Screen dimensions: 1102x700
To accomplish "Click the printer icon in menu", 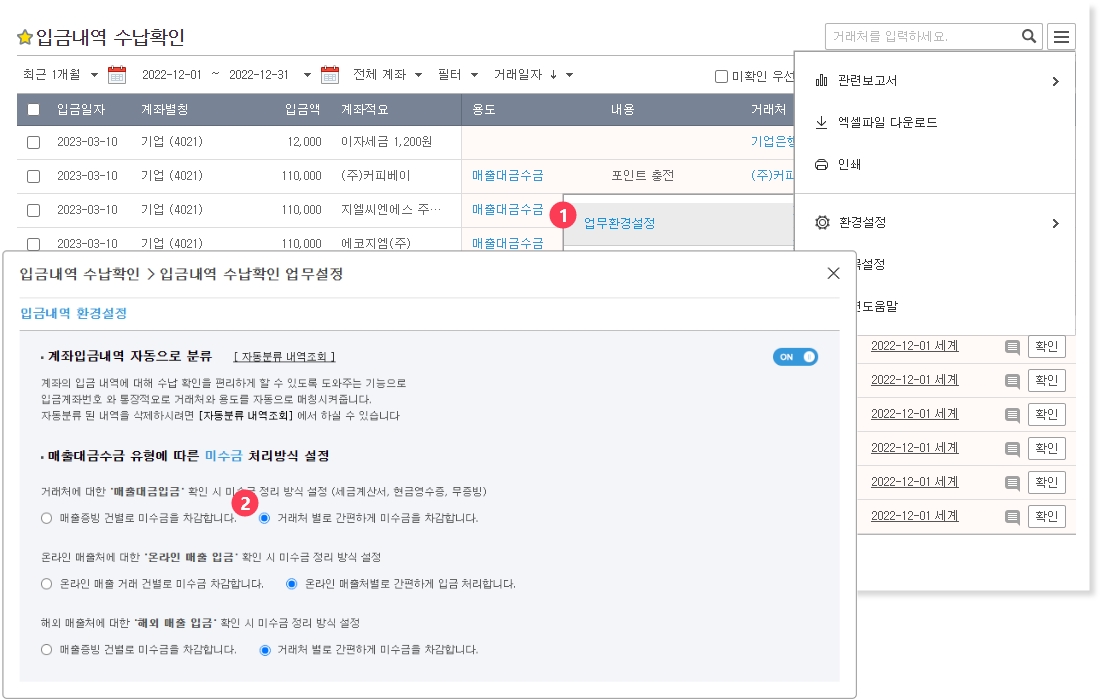I will coord(822,165).
